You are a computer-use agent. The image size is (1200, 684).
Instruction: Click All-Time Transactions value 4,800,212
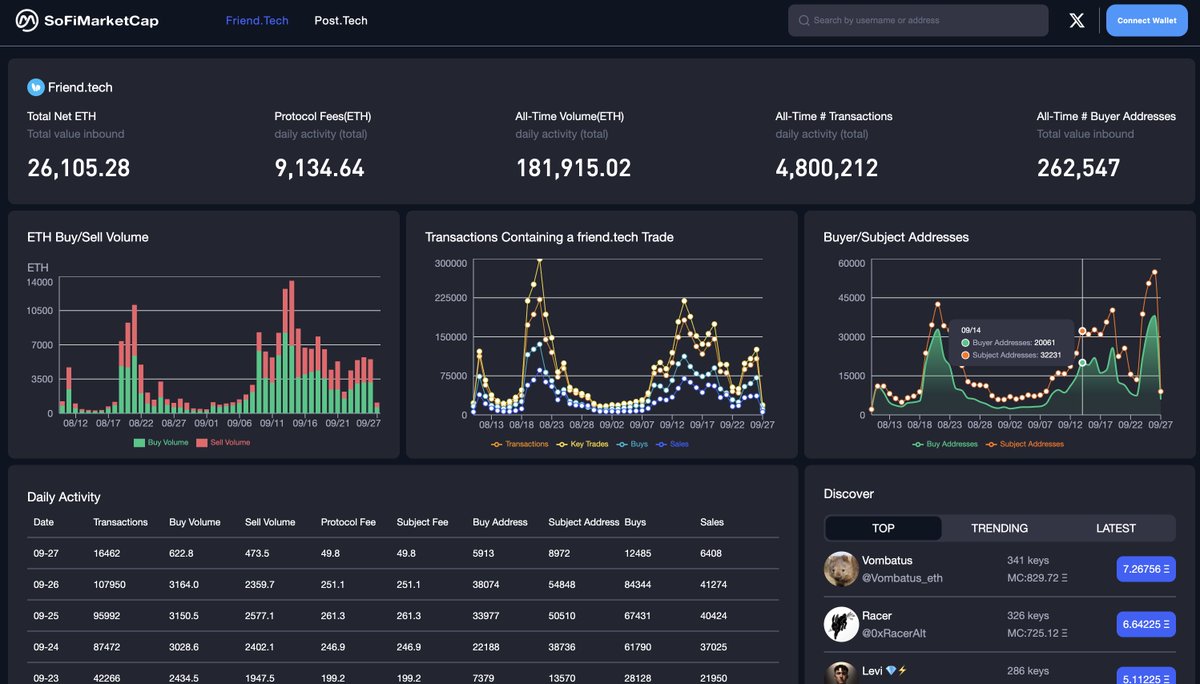(x=827, y=168)
